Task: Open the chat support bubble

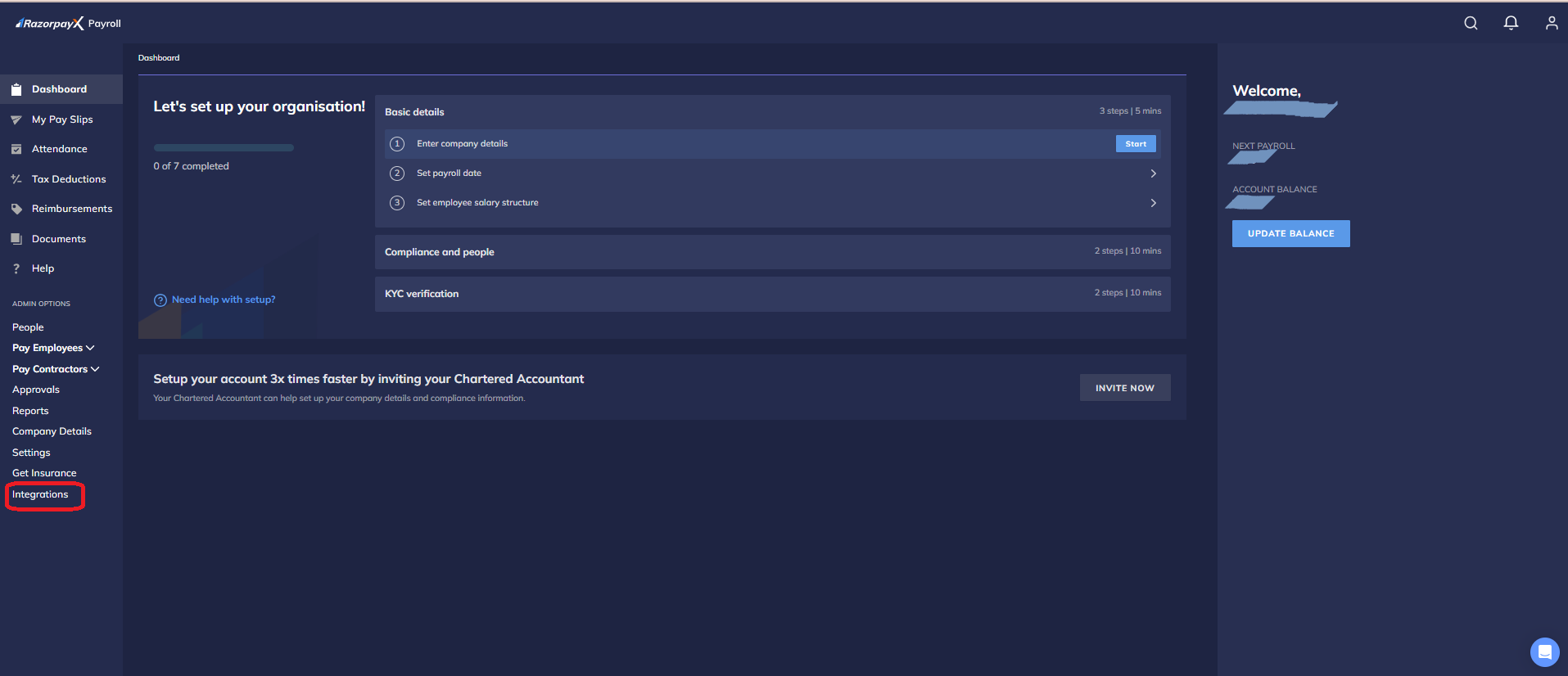Action: click(x=1544, y=651)
